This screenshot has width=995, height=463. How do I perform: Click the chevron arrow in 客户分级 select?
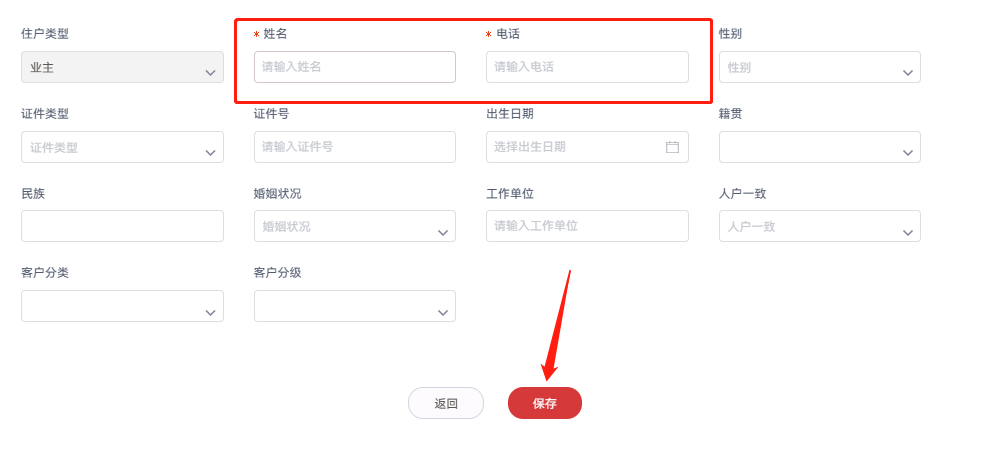pos(443,312)
